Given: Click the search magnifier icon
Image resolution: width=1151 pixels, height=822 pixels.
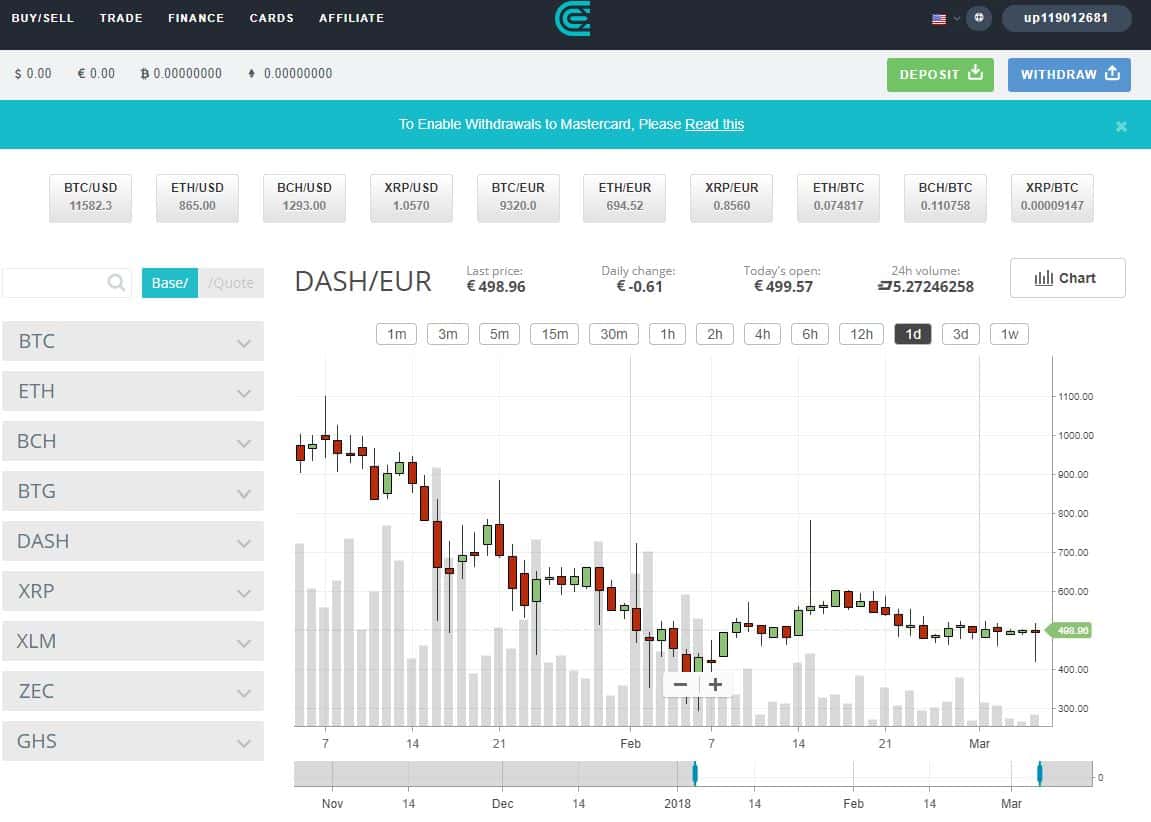Looking at the screenshot, I should coord(117,283).
